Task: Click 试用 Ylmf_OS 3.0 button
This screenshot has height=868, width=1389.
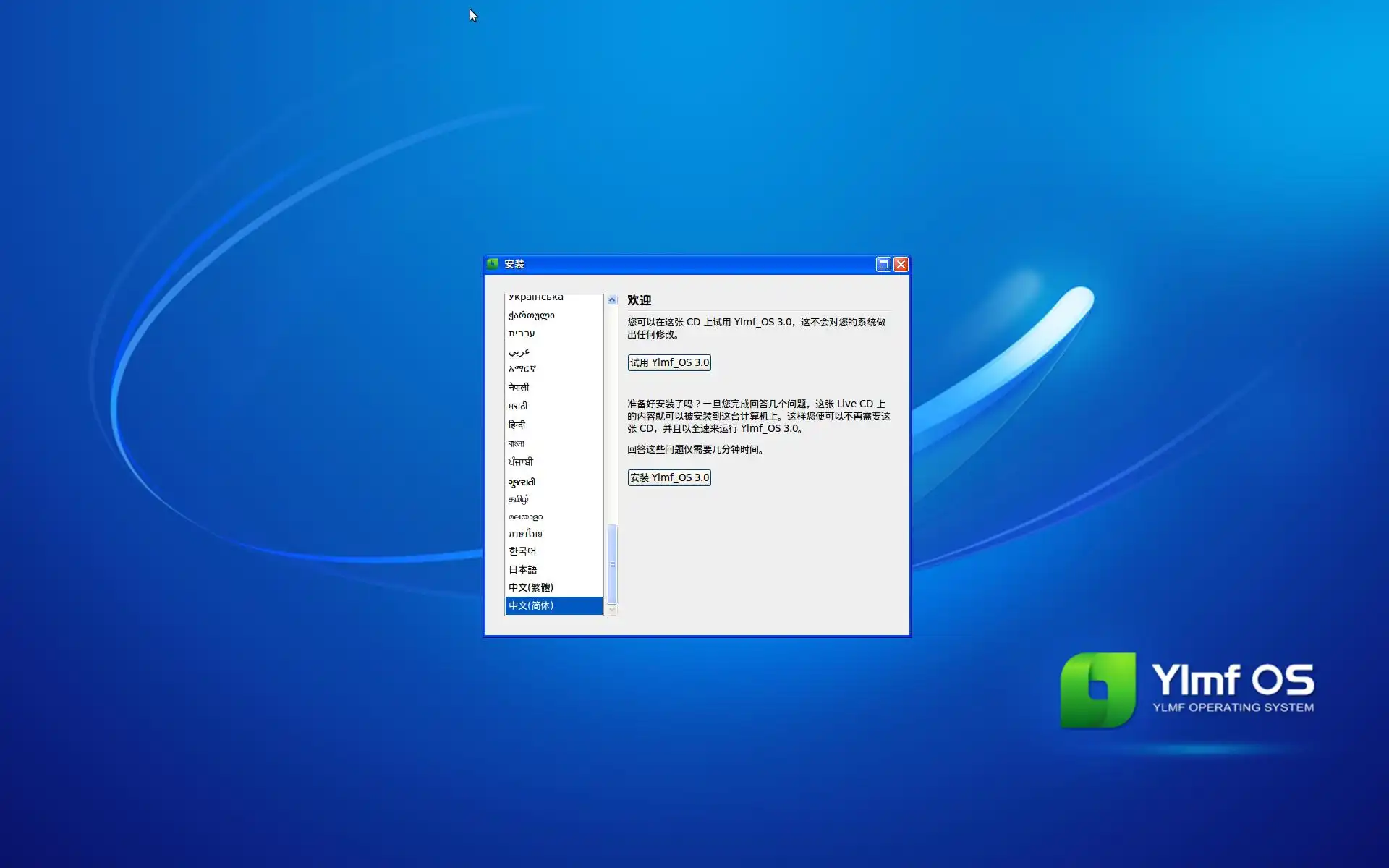Action: pyautogui.click(x=669, y=362)
